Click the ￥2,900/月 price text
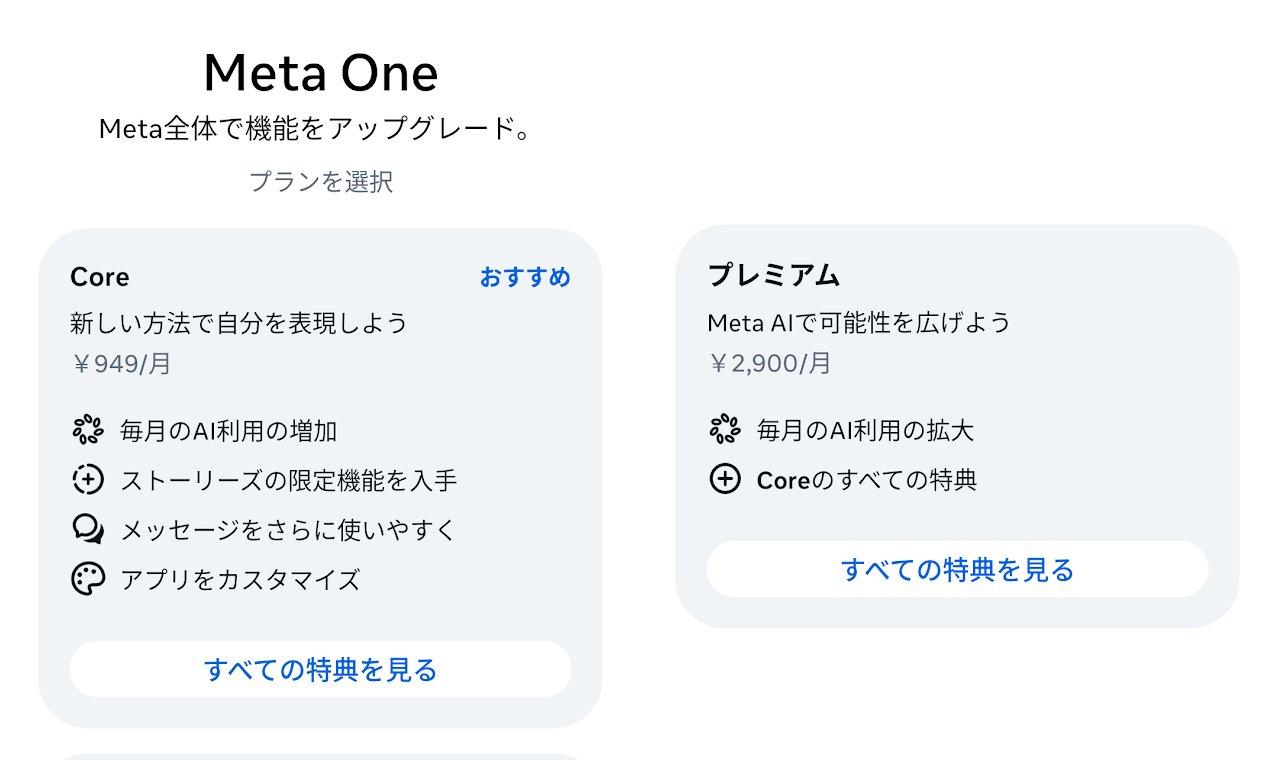 [x=769, y=364]
